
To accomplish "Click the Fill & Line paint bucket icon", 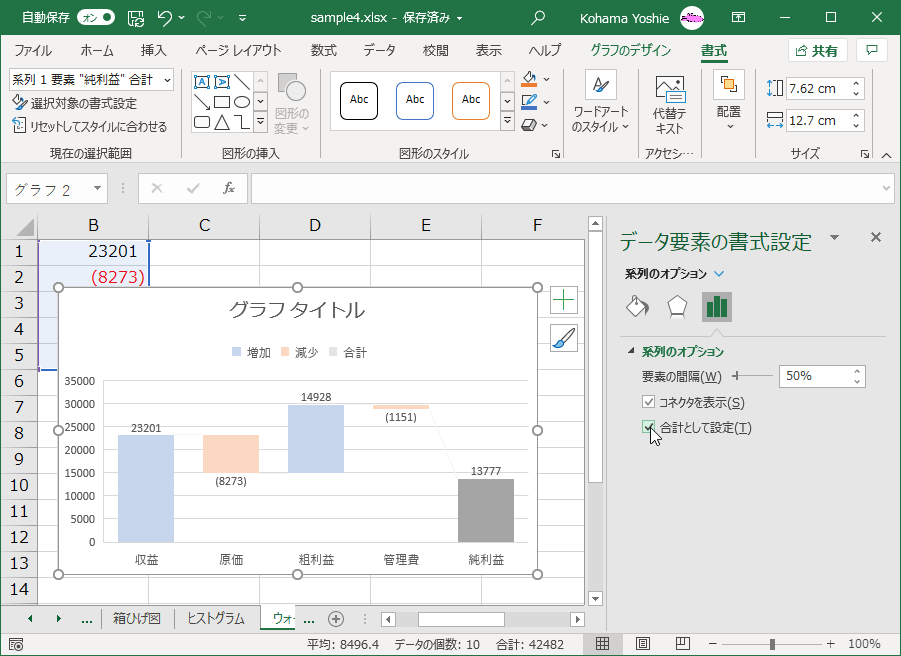I will point(638,306).
